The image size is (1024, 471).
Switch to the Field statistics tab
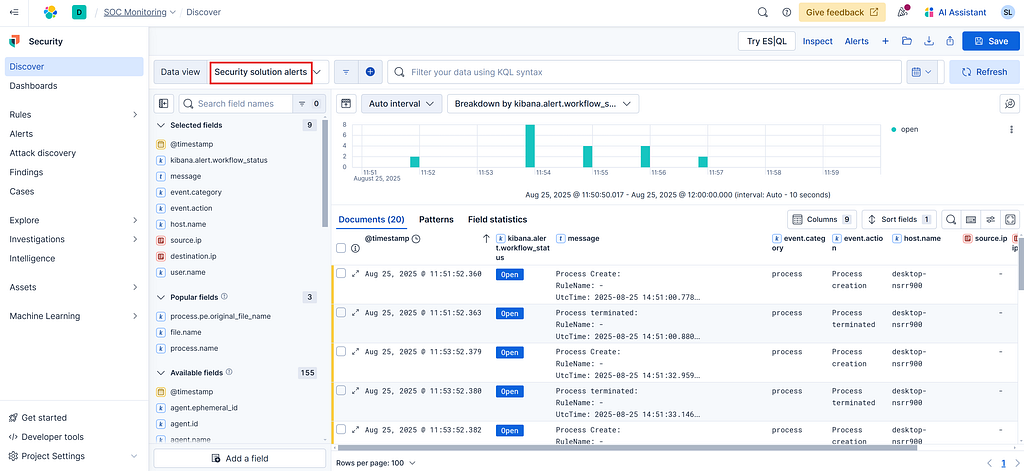click(x=497, y=219)
